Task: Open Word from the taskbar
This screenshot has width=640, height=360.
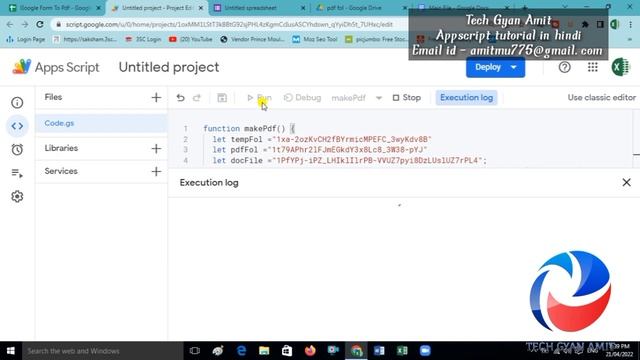Action: (x=379, y=351)
